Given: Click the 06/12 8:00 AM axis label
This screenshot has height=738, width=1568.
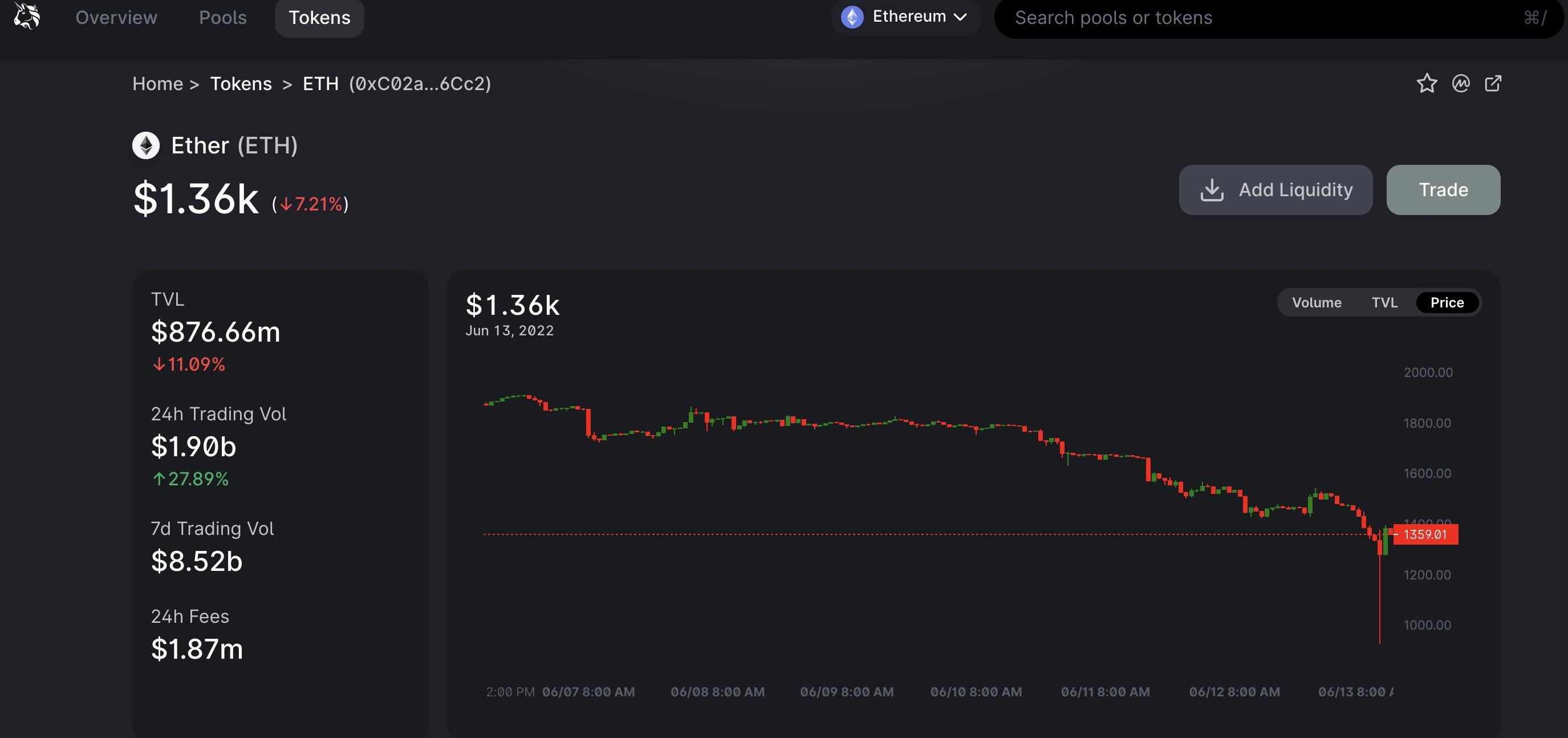Looking at the screenshot, I should tap(1234, 692).
